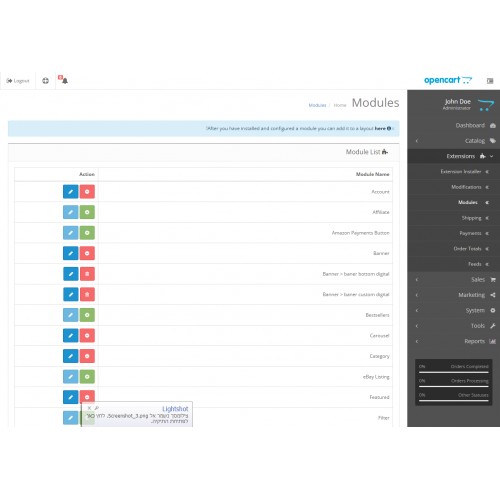
Task: Click the eBay Listing edit pencil
Action: pos(70,377)
